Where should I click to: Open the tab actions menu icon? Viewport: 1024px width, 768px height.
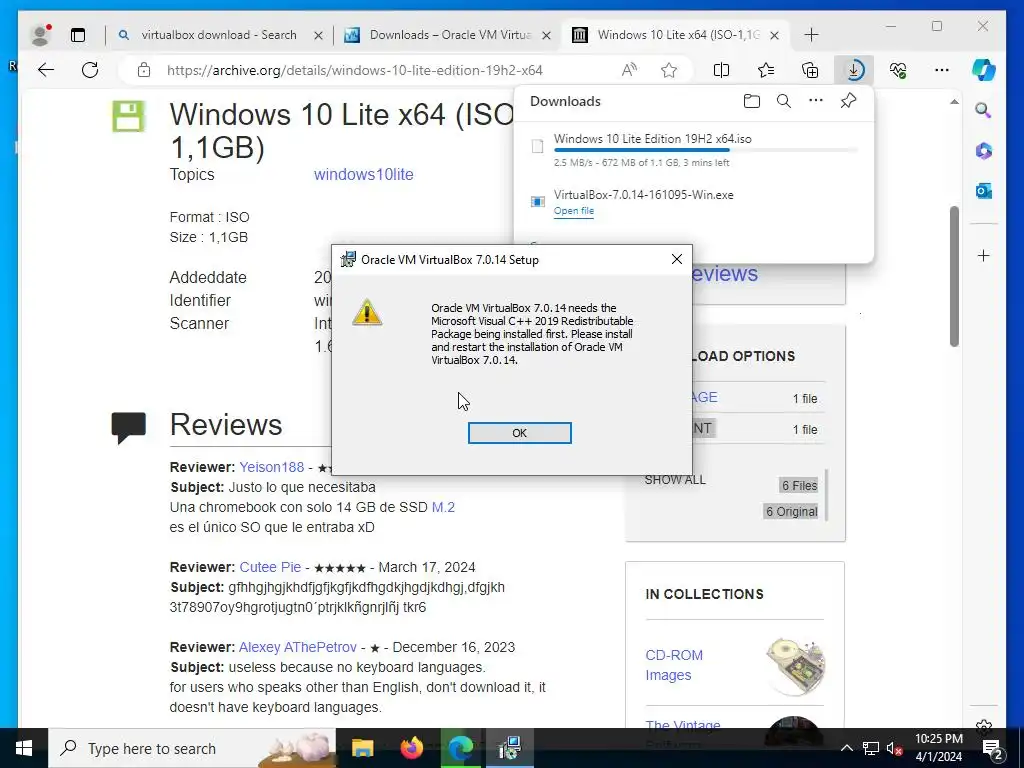coord(78,35)
